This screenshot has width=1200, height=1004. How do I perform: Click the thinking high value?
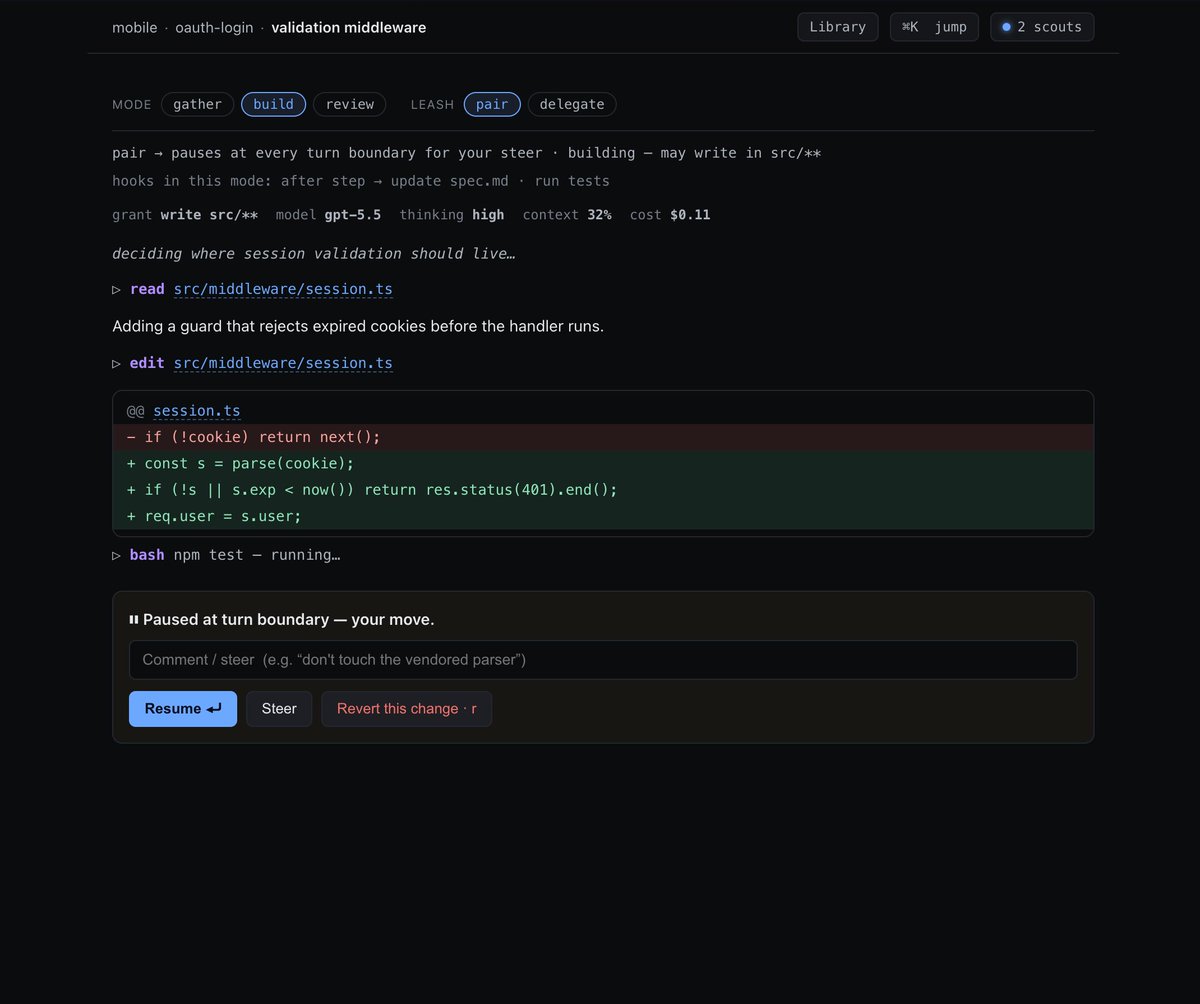point(488,215)
